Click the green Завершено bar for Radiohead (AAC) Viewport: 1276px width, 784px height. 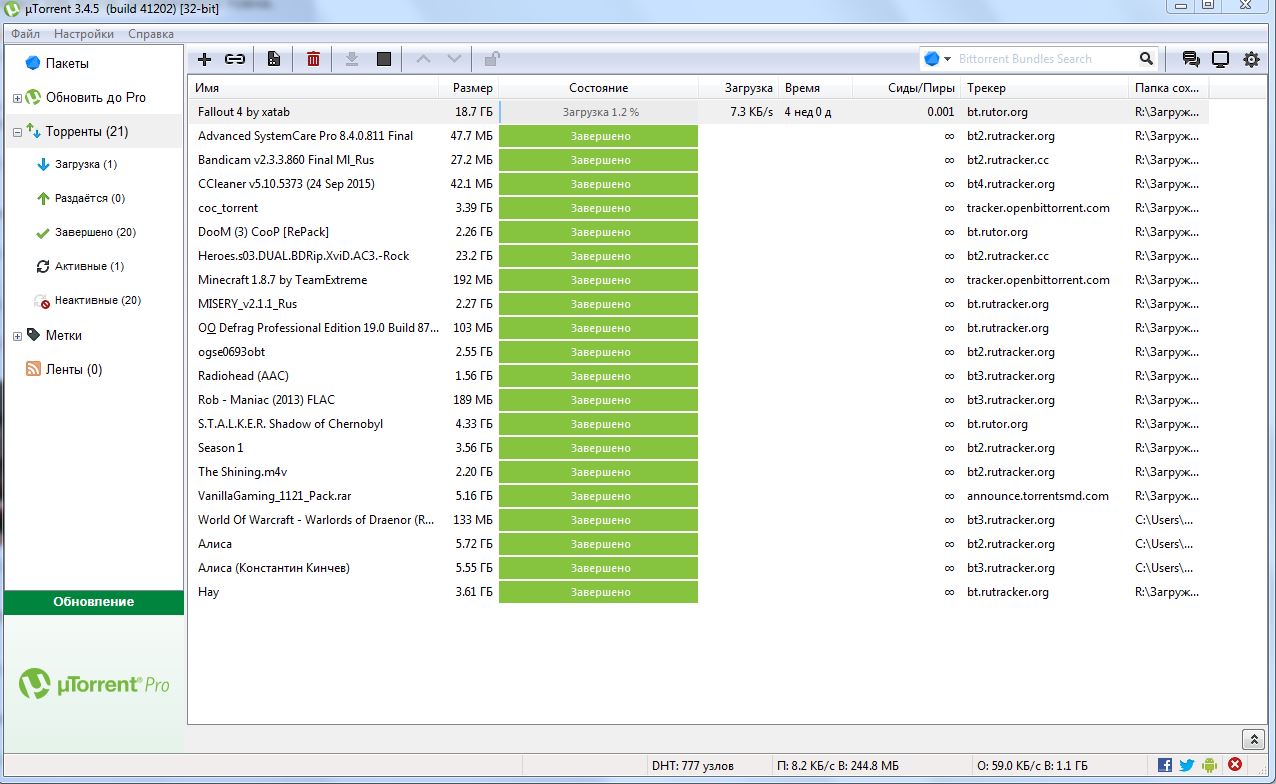[x=599, y=376]
